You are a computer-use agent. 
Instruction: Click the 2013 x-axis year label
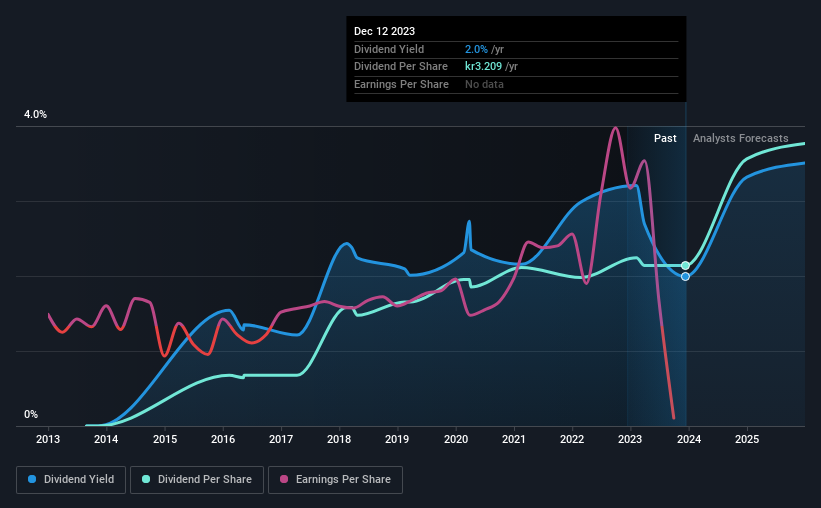point(48,439)
